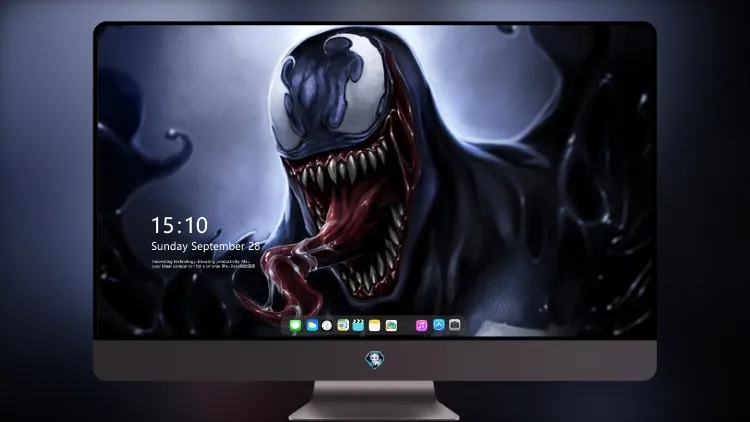Launch the teal clapperboard video app

click(x=358, y=325)
